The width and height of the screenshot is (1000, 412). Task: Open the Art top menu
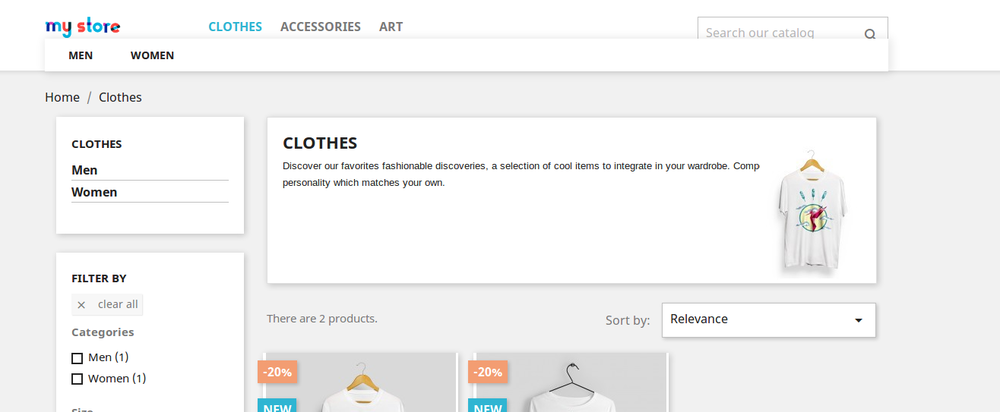tap(391, 27)
